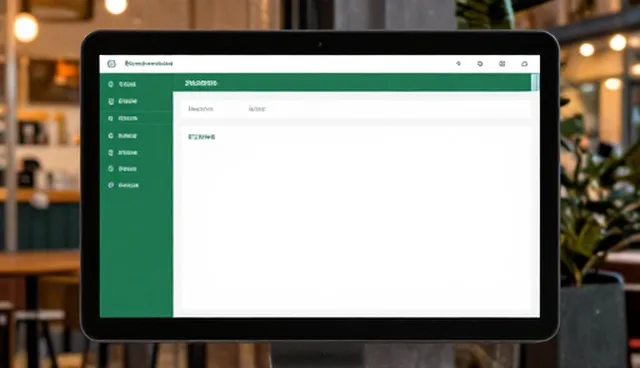Switch to the second tab under the green bar
This screenshot has height=368, width=640.
[257, 109]
